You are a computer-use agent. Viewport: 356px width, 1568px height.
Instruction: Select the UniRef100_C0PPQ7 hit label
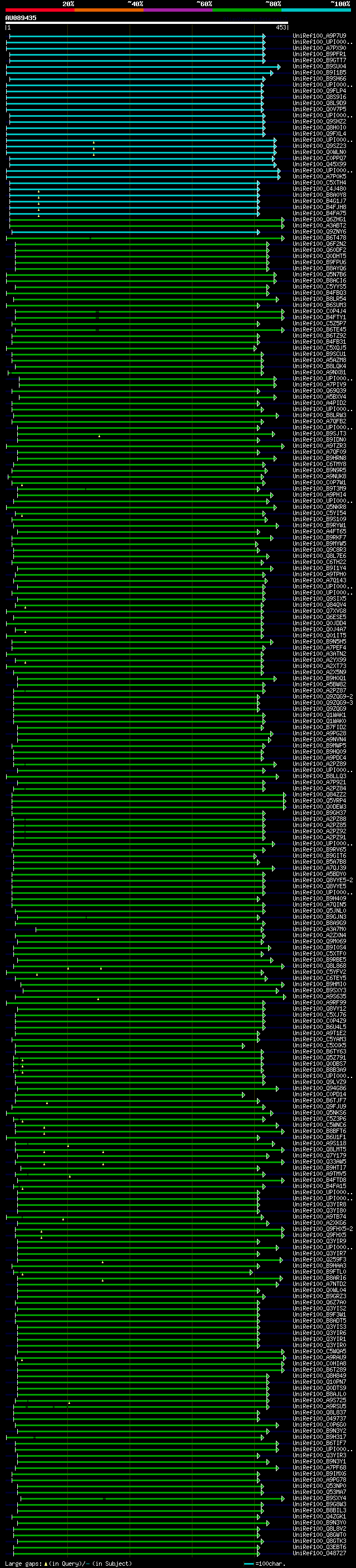click(x=319, y=159)
